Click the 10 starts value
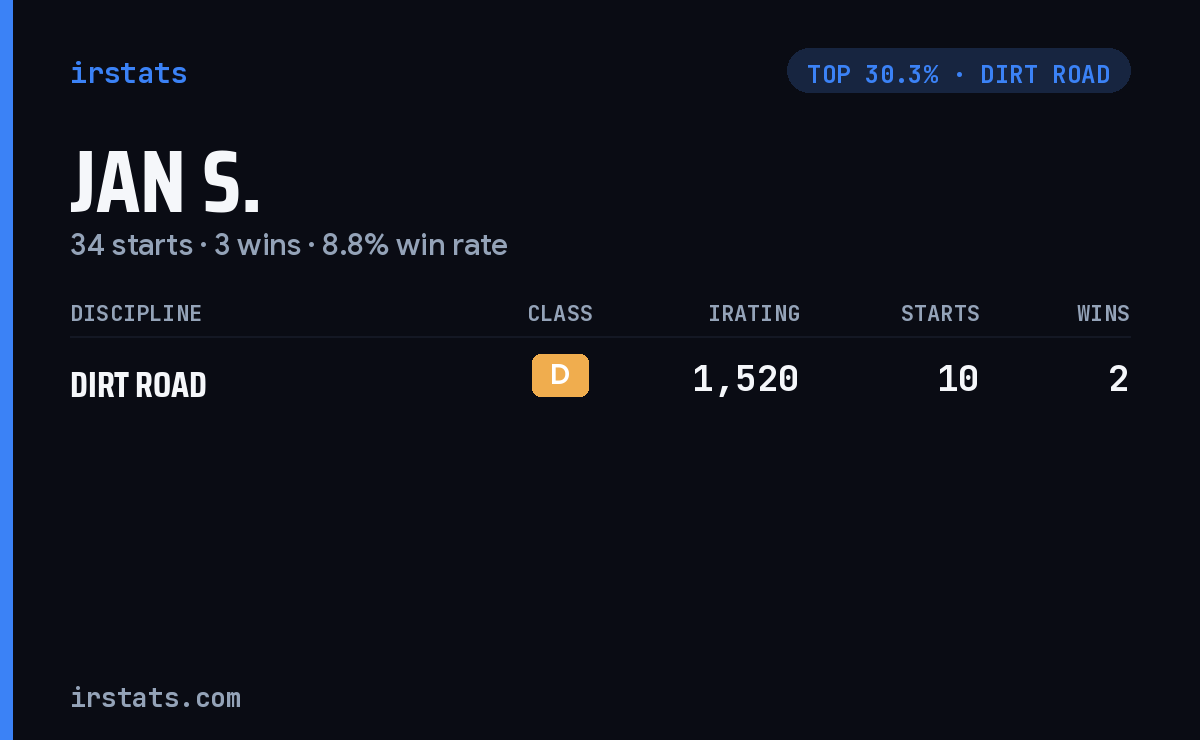This screenshot has width=1200, height=740. (x=958, y=380)
